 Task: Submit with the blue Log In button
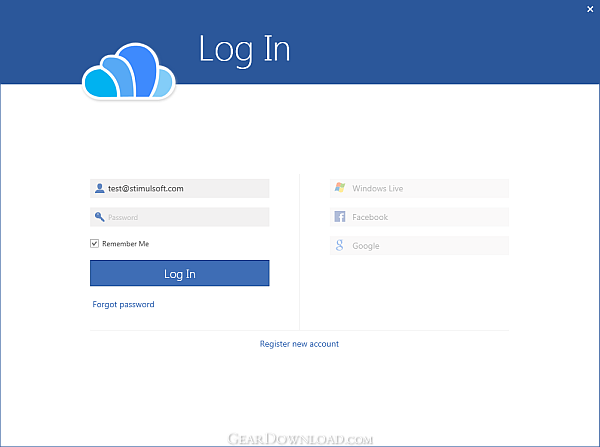(x=179, y=273)
